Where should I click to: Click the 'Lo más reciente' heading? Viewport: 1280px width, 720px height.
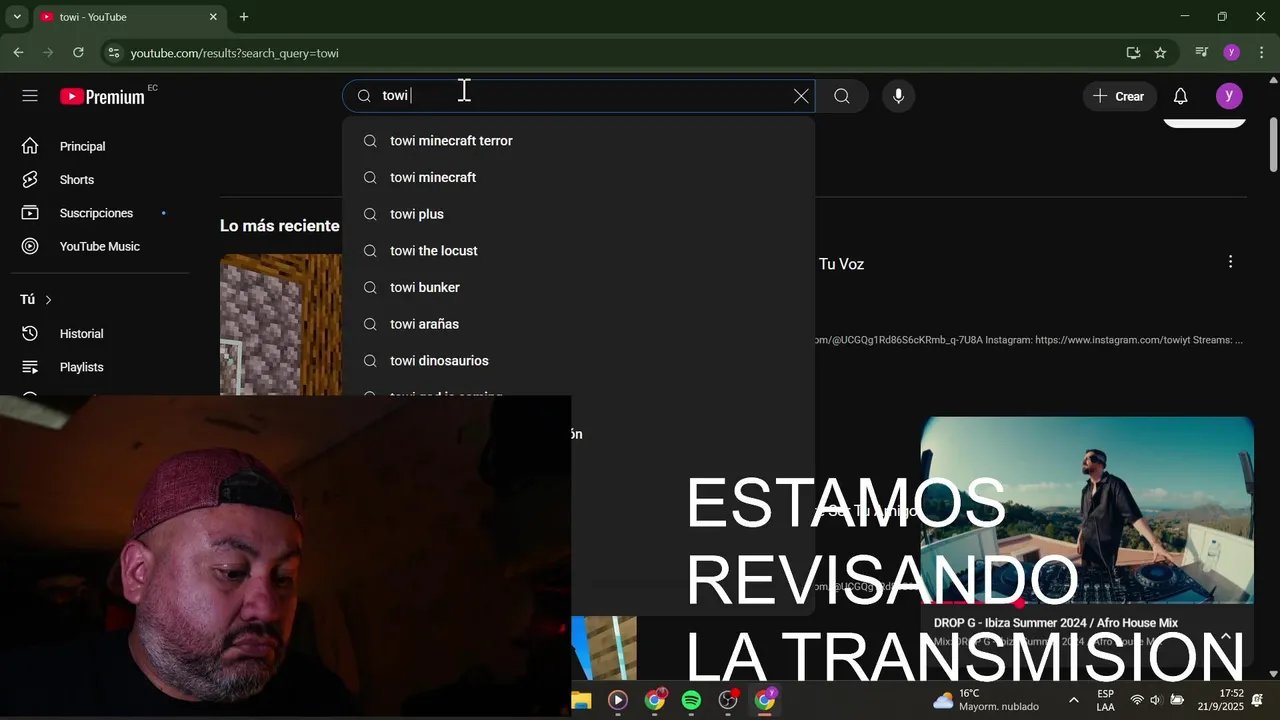(x=280, y=226)
